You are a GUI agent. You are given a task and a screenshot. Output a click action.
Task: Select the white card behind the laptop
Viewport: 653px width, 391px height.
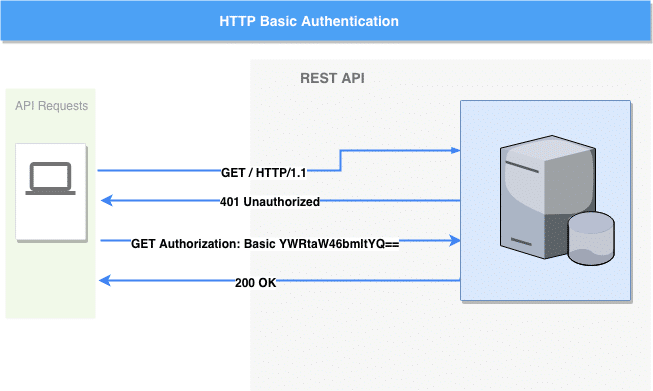click(x=51, y=192)
